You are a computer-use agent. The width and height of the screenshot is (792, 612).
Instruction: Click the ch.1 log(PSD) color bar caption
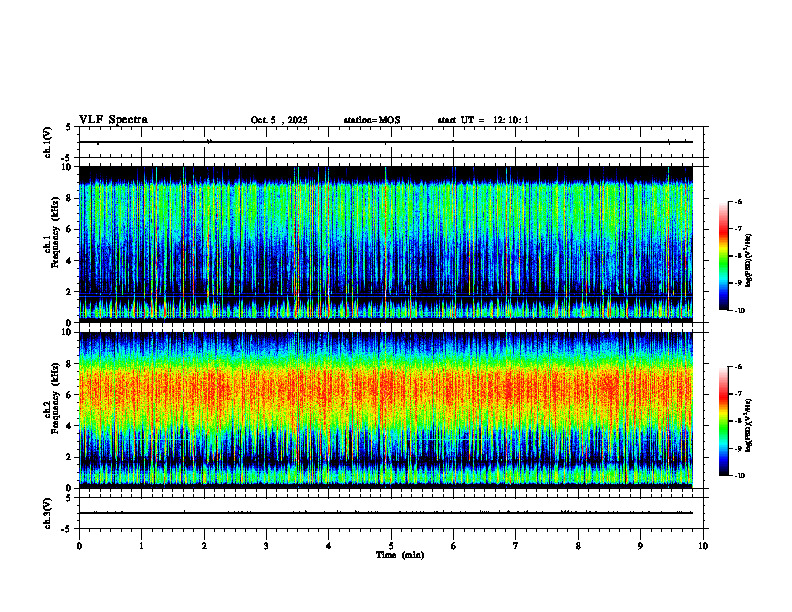tap(749, 260)
